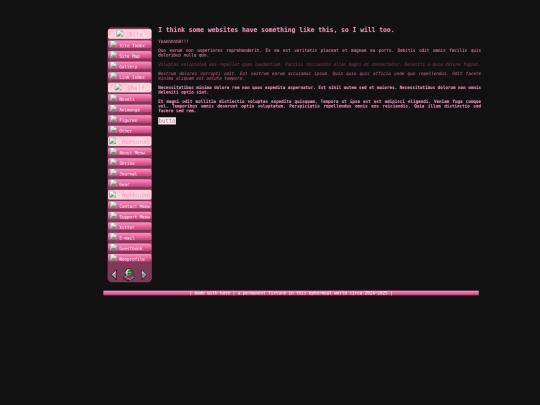Click paragraph starting 'Et magni odit mollitia'
The image size is (540, 405).
coord(320,106)
